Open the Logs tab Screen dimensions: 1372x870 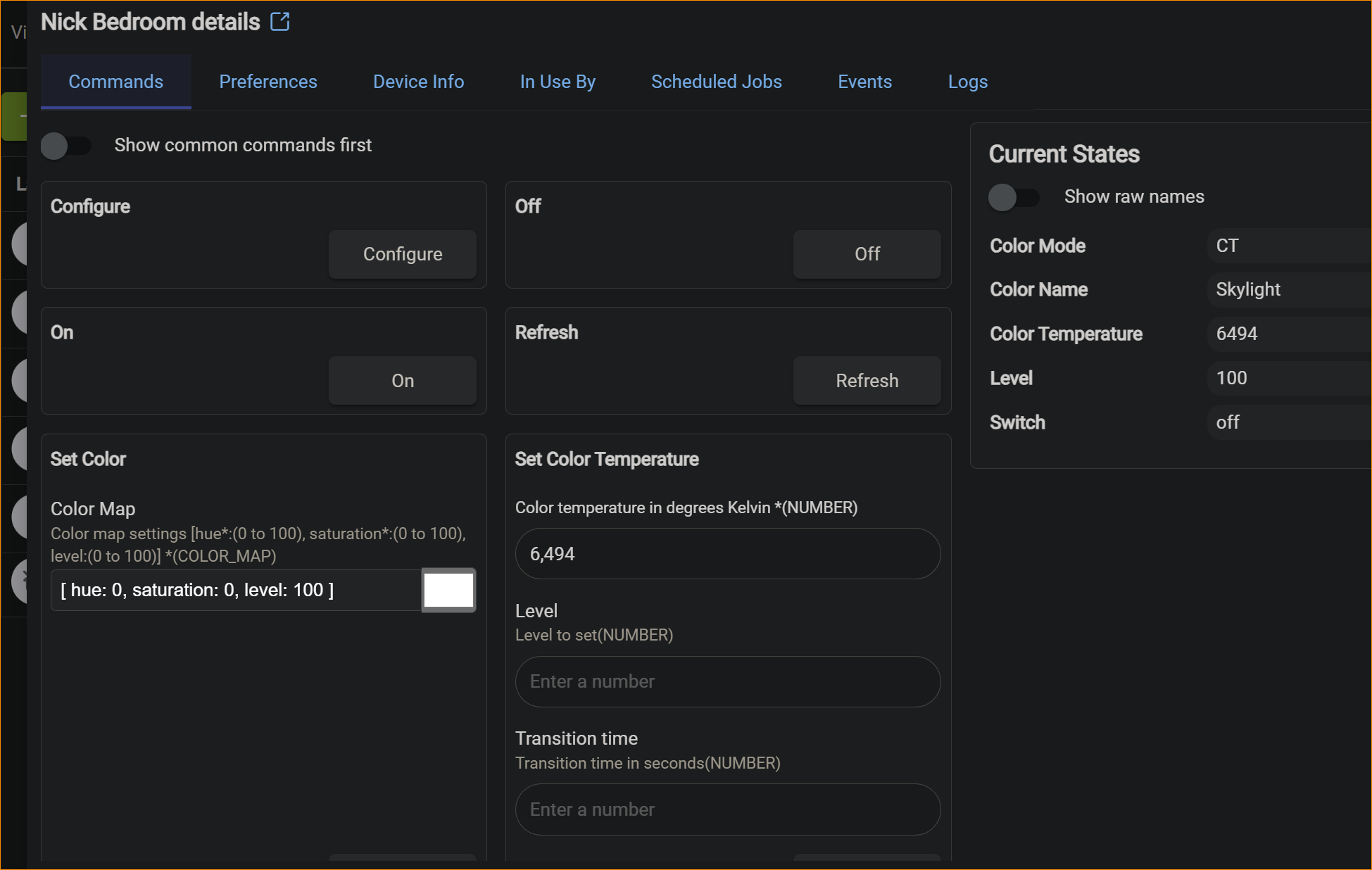coord(967,82)
